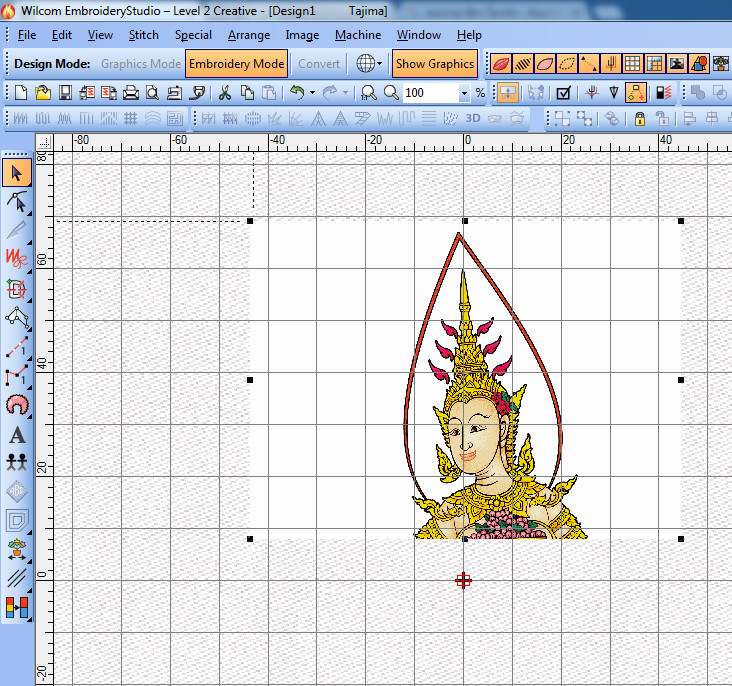Open the Special menu
732x686 pixels.
193,35
